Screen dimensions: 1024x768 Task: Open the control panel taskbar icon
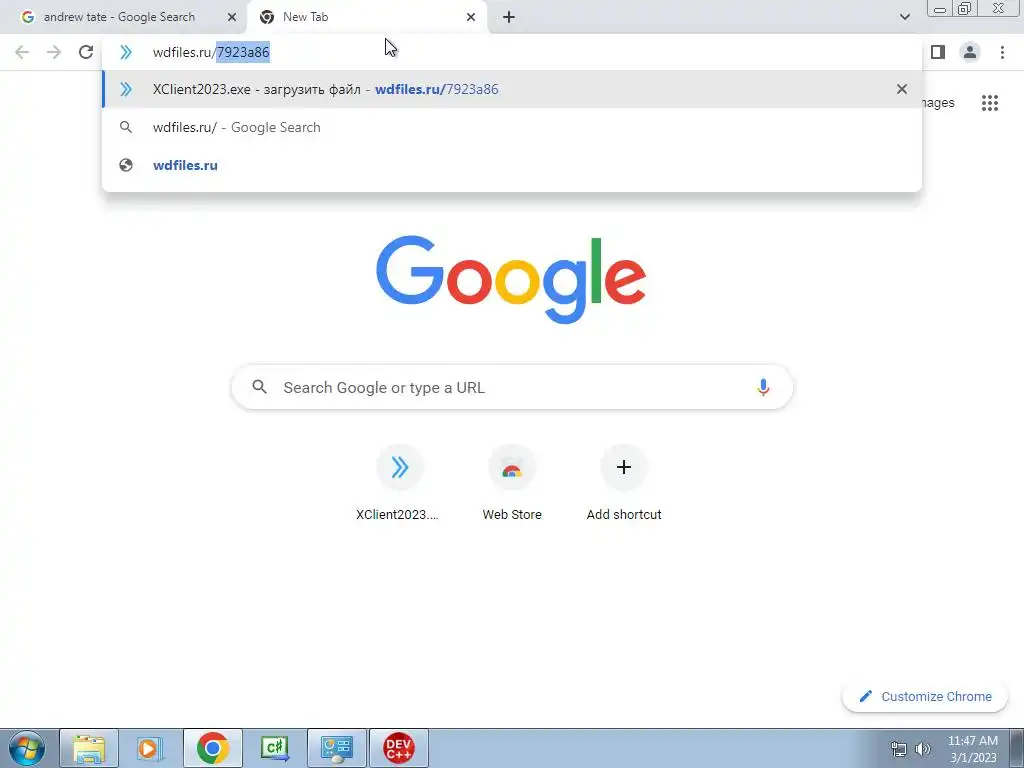coord(336,748)
